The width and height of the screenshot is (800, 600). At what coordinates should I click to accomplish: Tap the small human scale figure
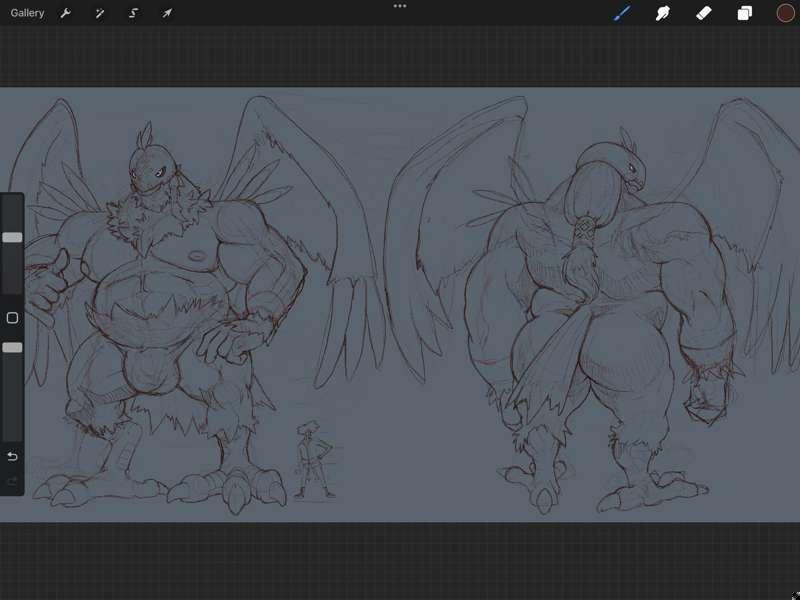(313, 460)
